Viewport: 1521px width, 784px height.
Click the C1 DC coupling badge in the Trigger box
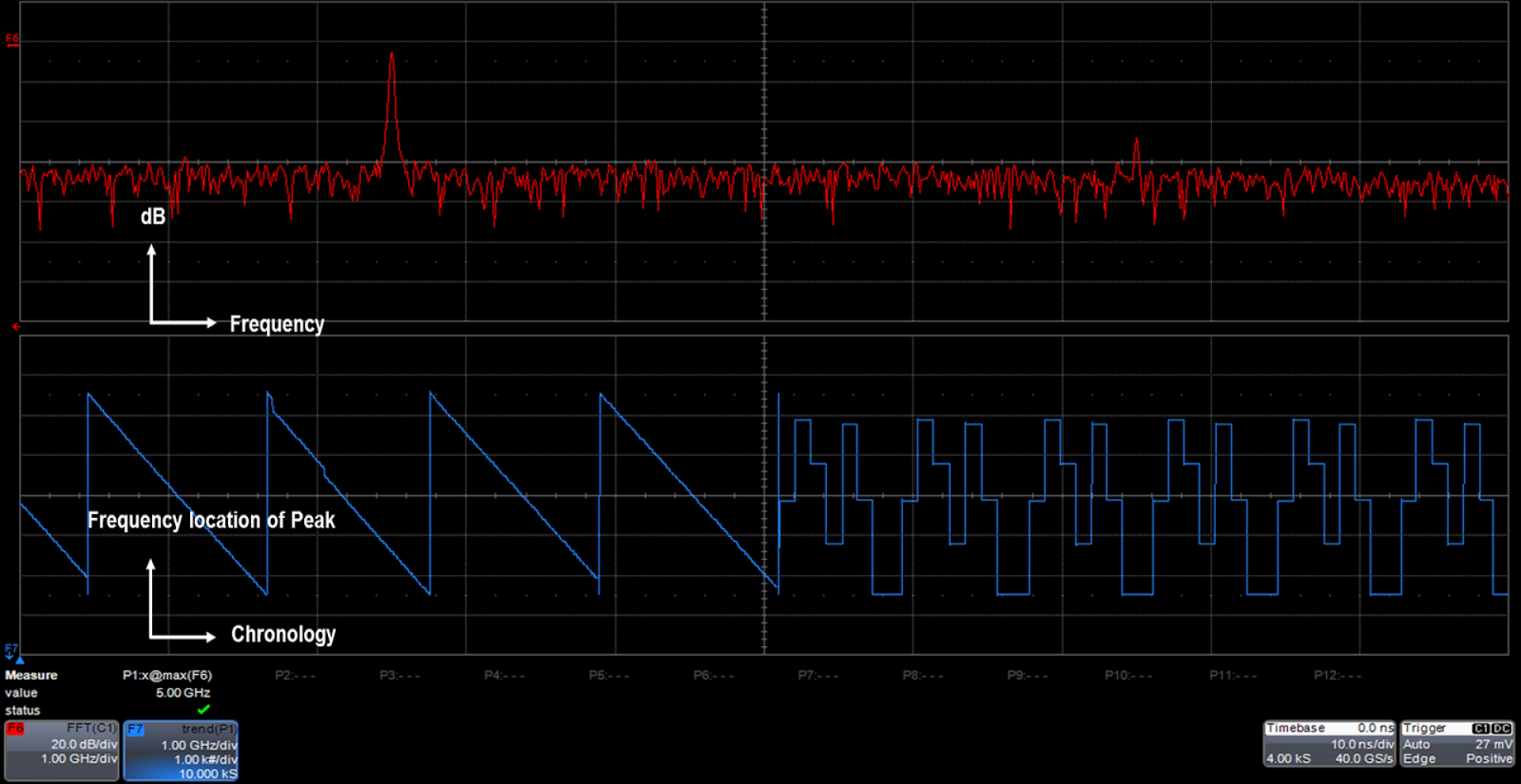[x=1491, y=729]
